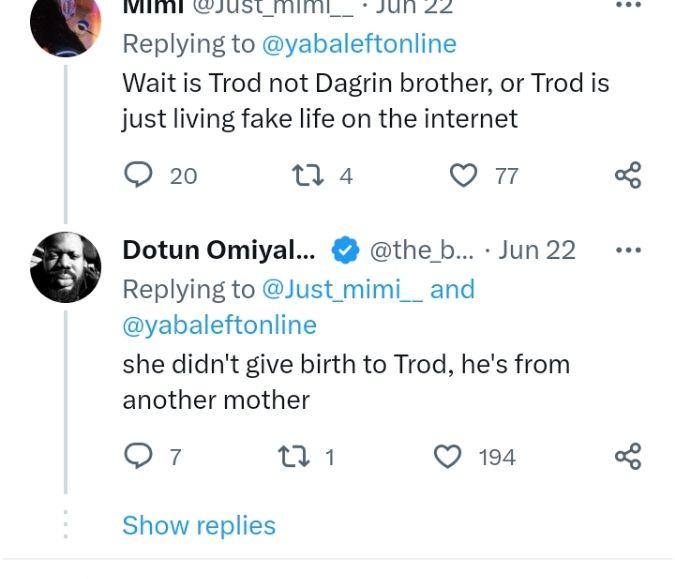Share Mimi's tweet using share icon
Screen dimensions: 675x579
[x=627, y=176]
